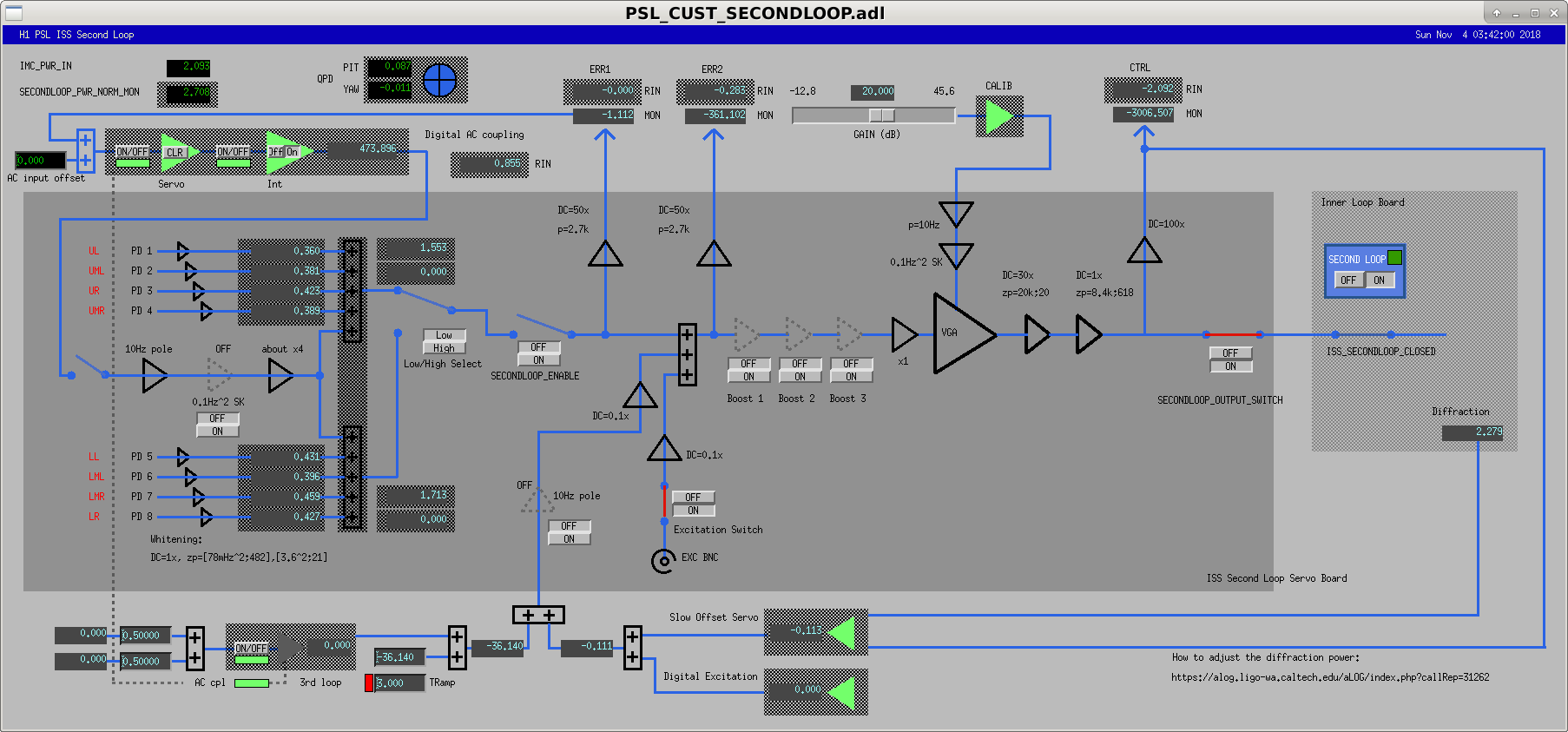
Task: Click the about x4 amplifier triangle
Action: point(280,376)
